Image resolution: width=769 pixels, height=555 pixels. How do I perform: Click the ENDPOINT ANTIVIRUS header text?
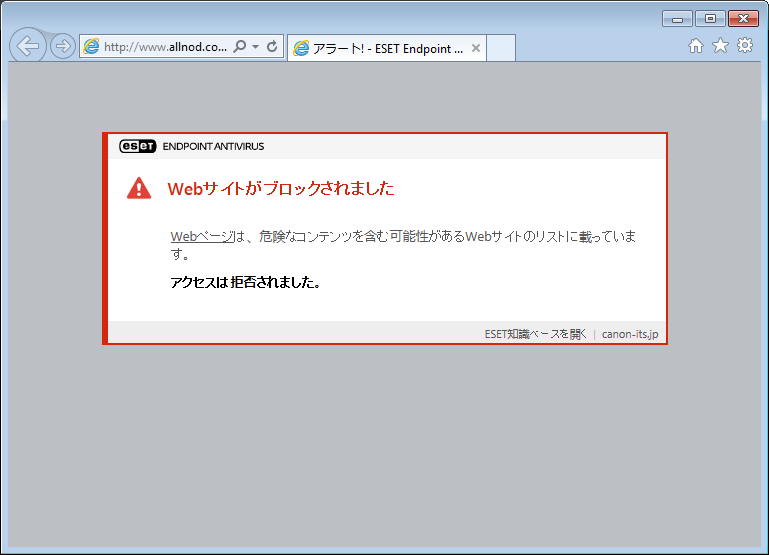pos(213,147)
